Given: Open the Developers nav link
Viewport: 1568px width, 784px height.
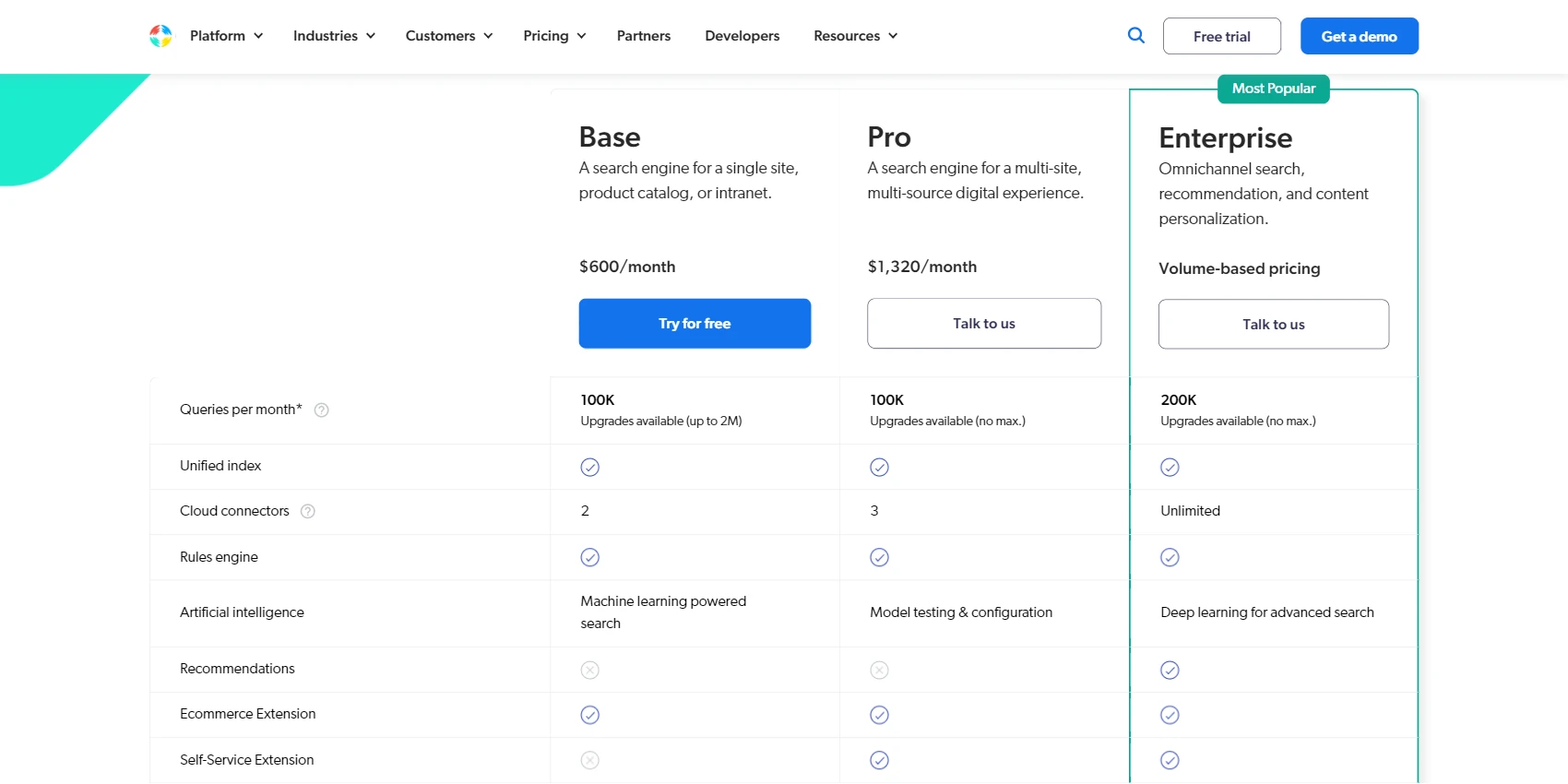Looking at the screenshot, I should coord(742,36).
